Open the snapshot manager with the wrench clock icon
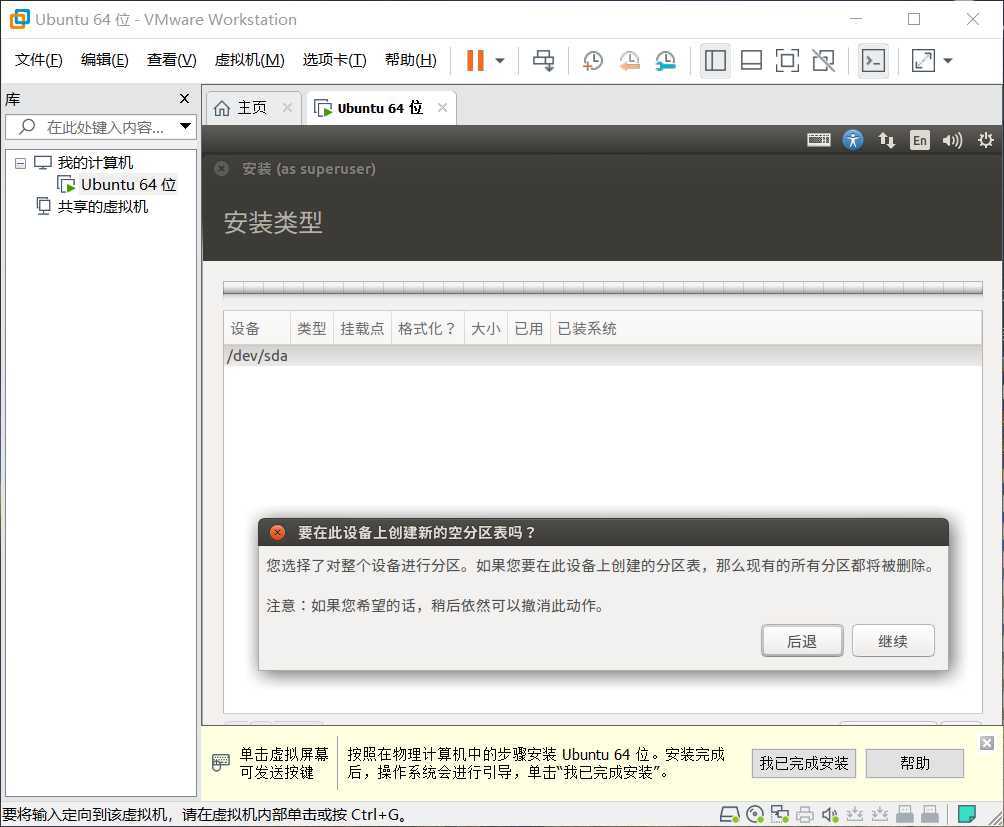The height and width of the screenshot is (827, 1004). (666, 61)
